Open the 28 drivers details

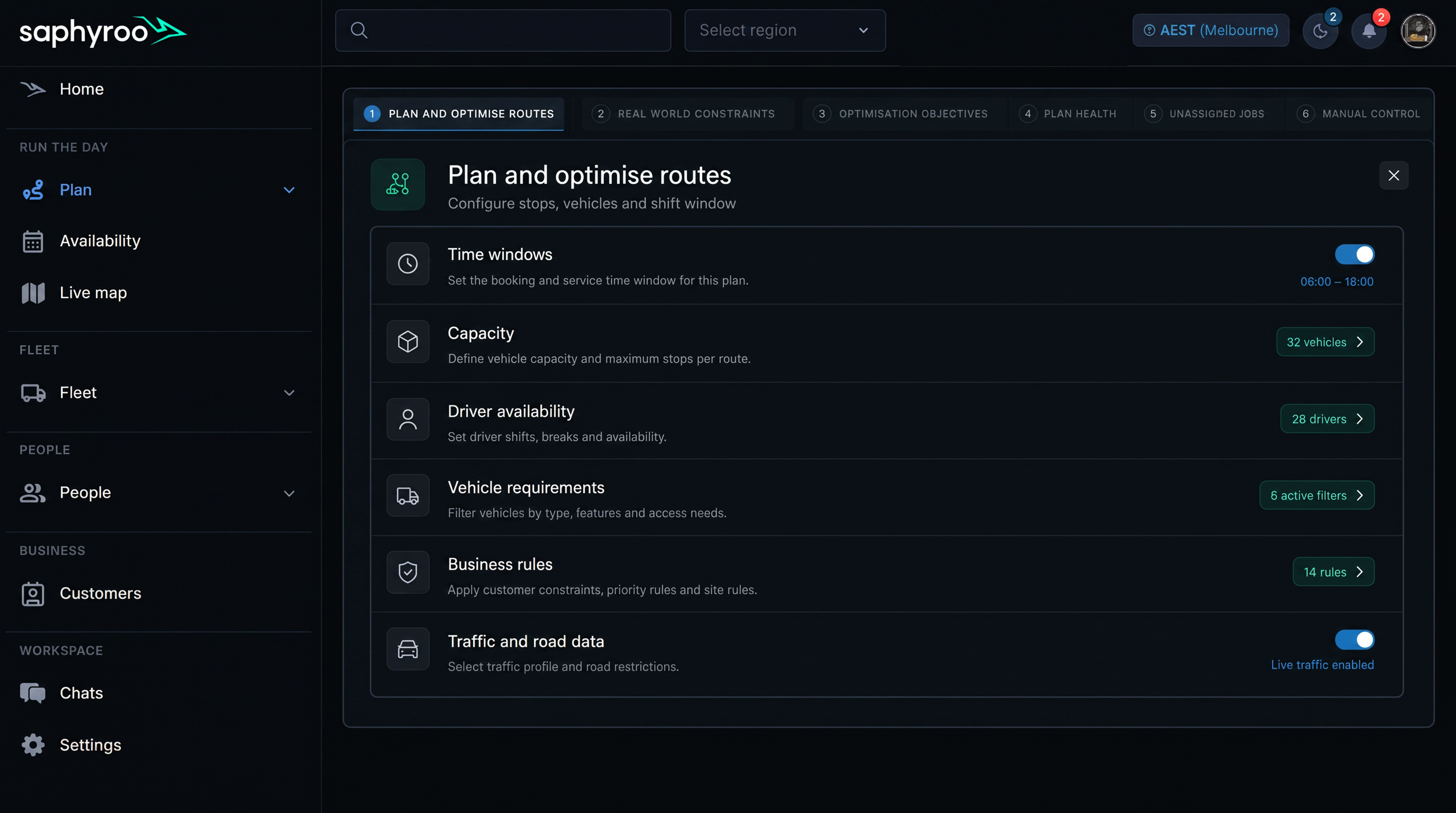pos(1327,419)
